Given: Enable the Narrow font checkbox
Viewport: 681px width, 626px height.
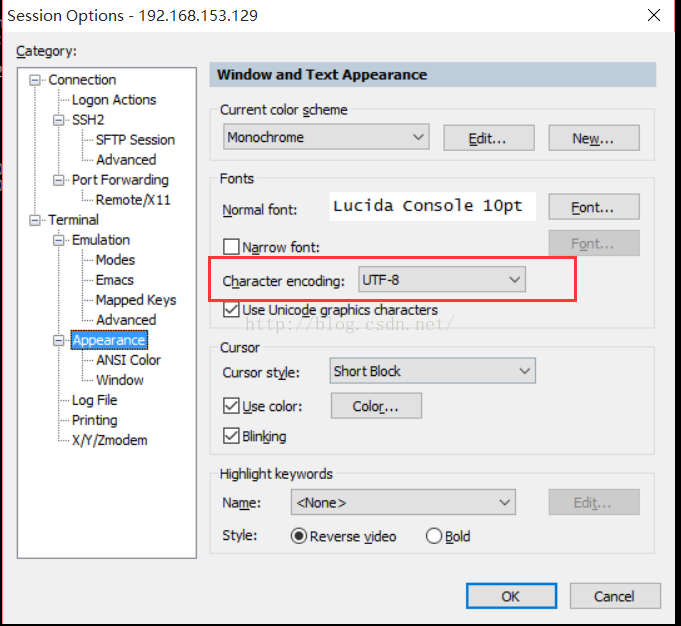Looking at the screenshot, I should 231,247.
